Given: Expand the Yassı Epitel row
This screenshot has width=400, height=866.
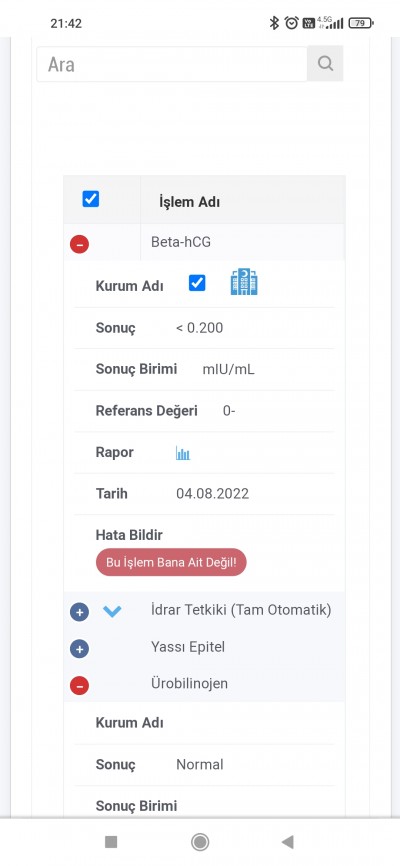Looking at the screenshot, I should [80, 649].
